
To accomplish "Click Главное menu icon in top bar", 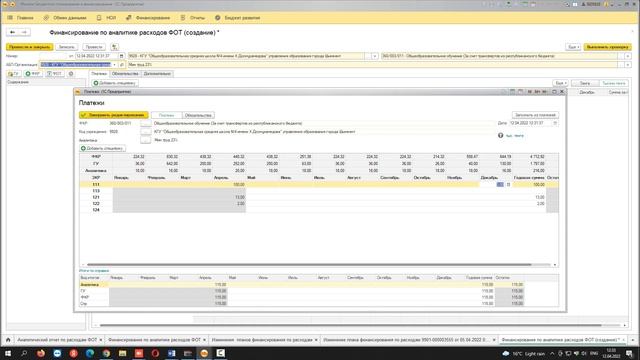I will (10, 18).
